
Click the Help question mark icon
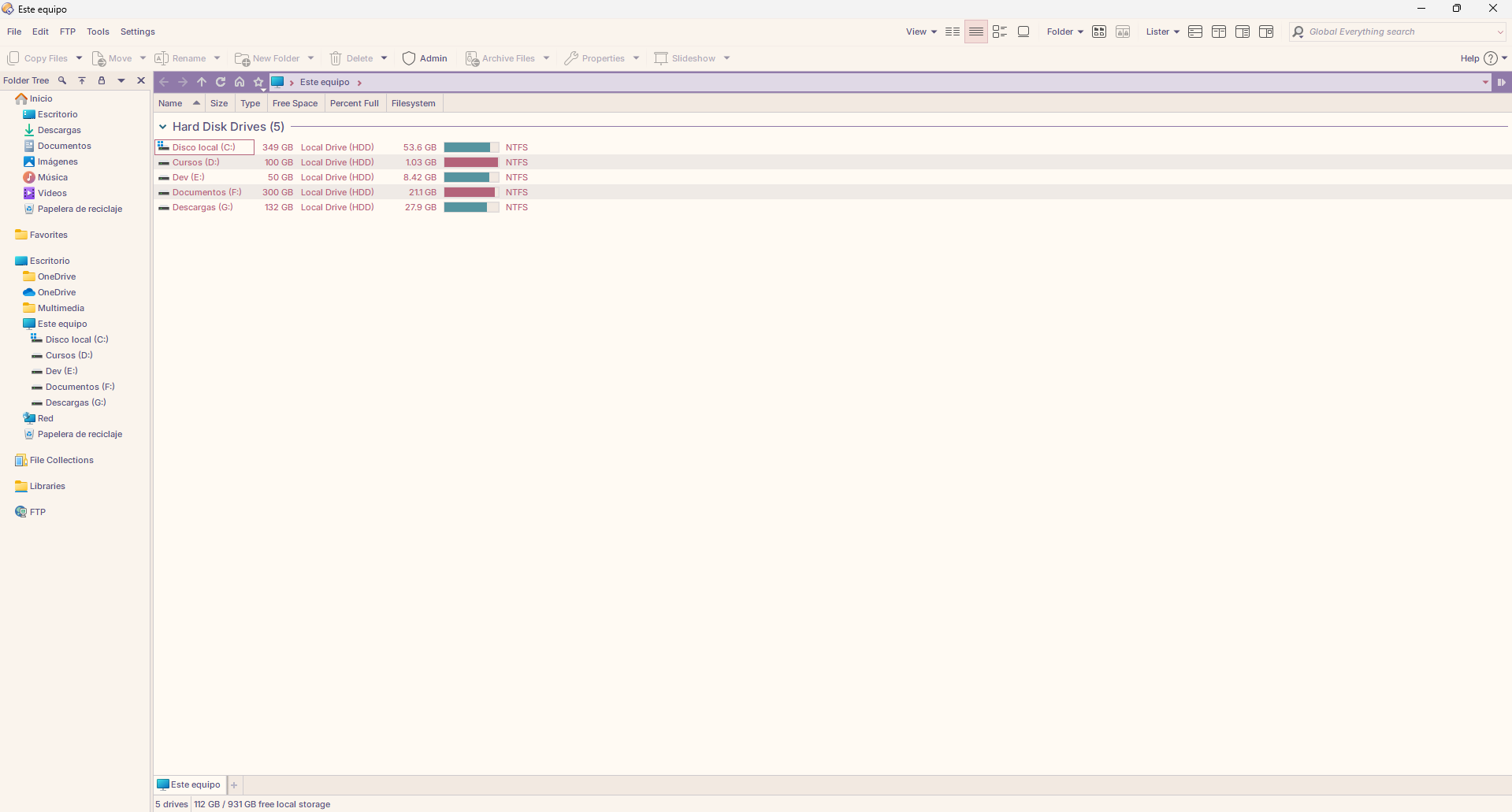[x=1490, y=58]
